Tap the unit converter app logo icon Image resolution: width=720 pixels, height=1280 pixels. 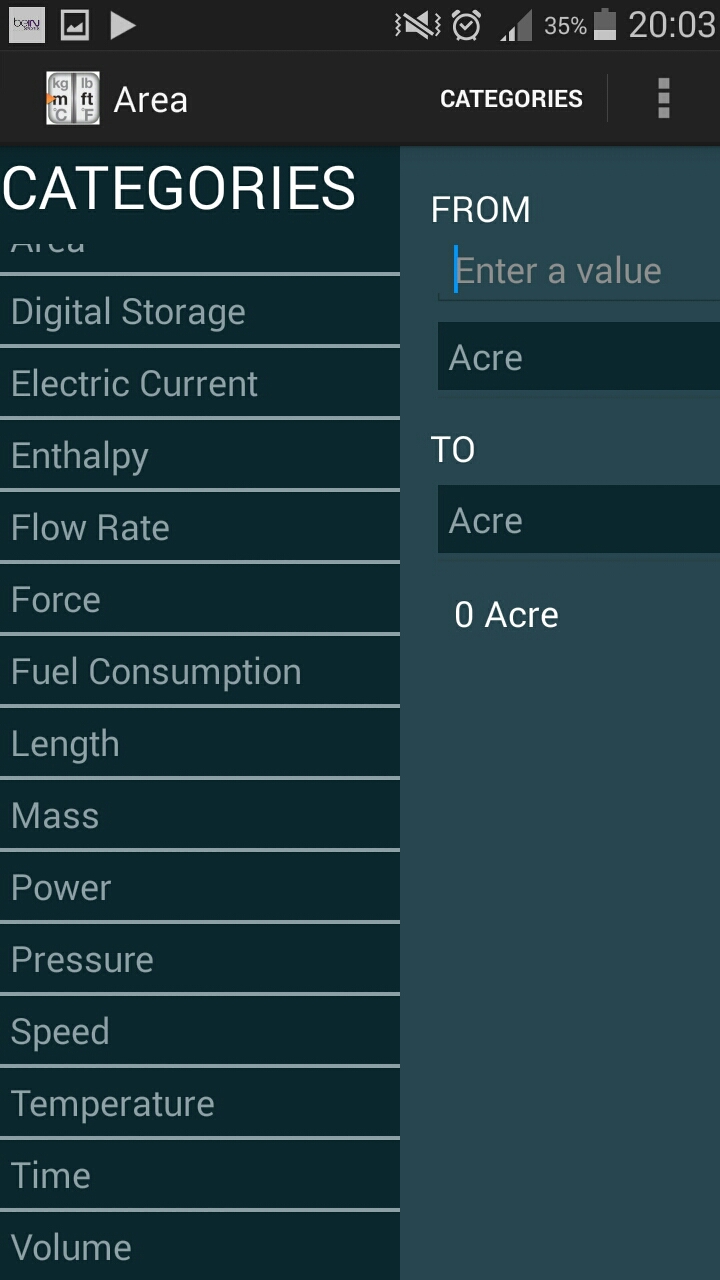point(72,98)
